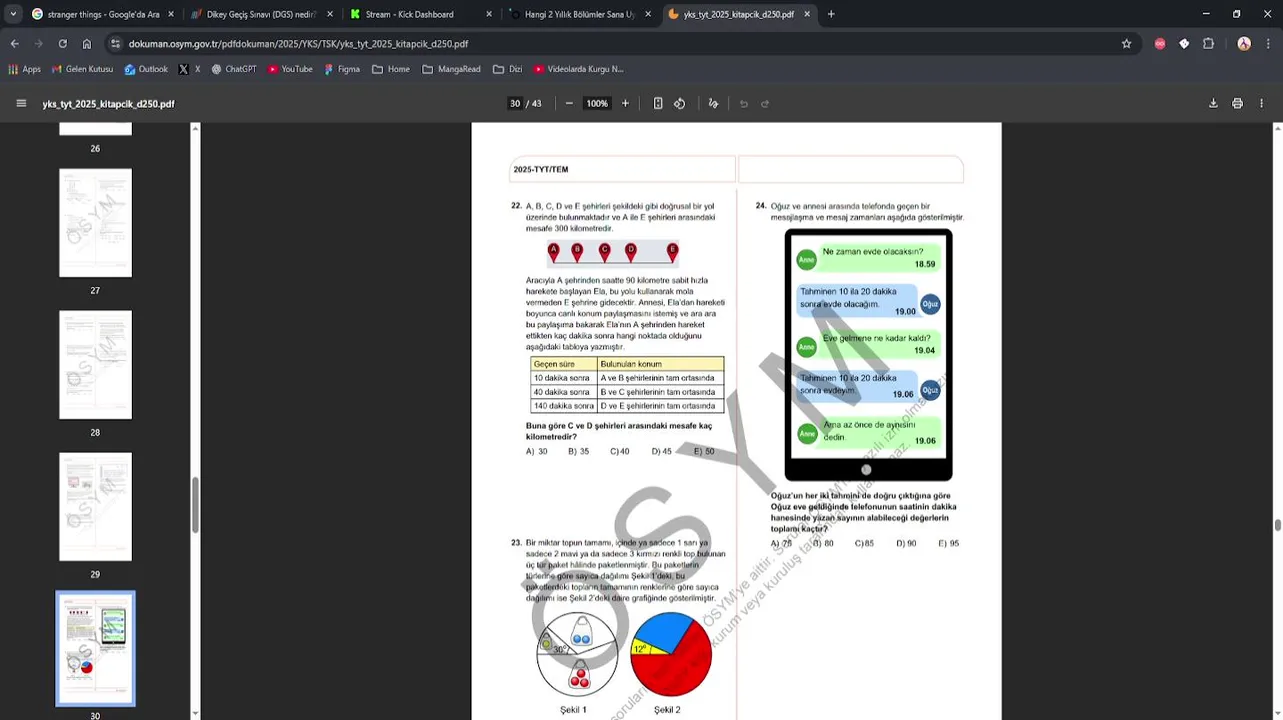The width and height of the screenshot is (1283, 720).
Task: Click the main document scrollbar thumb
Action: (1277, 525)
